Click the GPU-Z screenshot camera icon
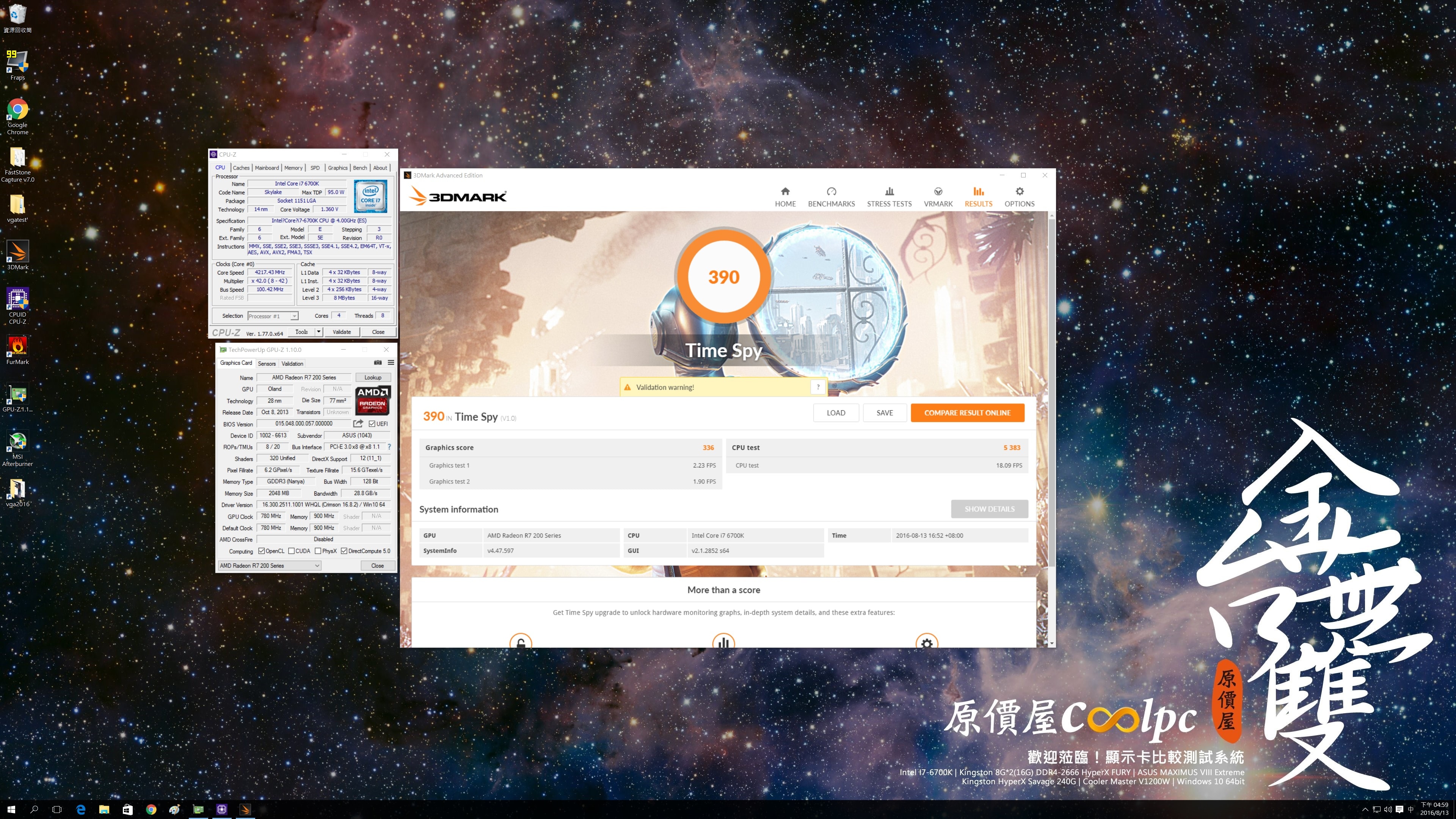 point(378,363)
